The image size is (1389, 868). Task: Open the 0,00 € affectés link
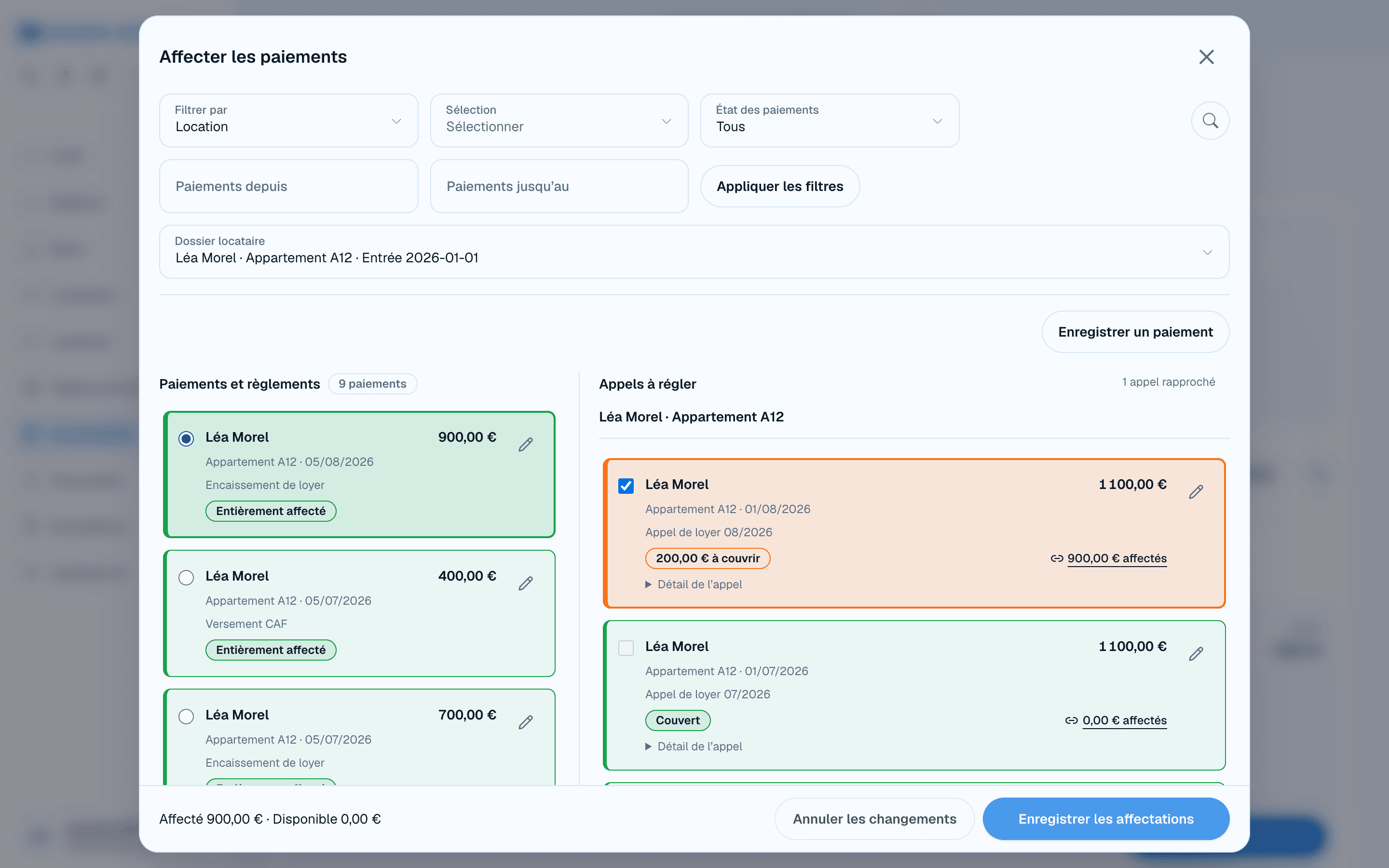[x=1124, y=720]
